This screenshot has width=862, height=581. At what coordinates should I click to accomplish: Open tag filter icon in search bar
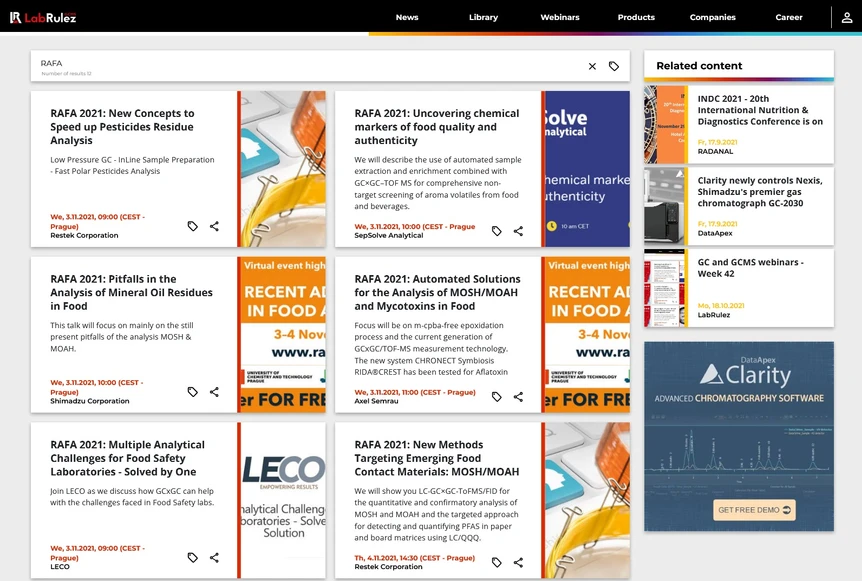click(x=614, y=67)
